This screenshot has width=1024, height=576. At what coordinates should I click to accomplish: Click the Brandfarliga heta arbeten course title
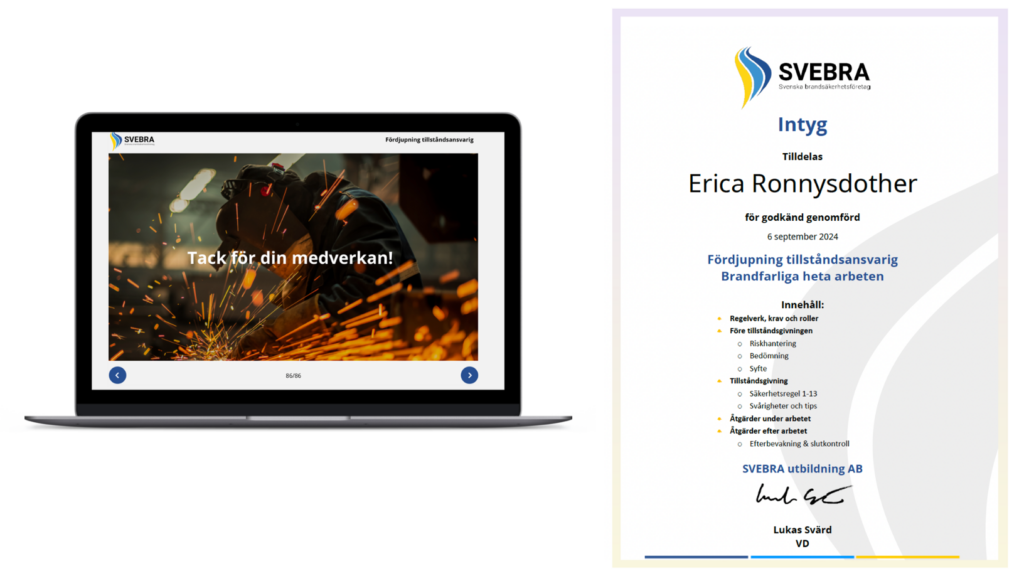point(802,276)
